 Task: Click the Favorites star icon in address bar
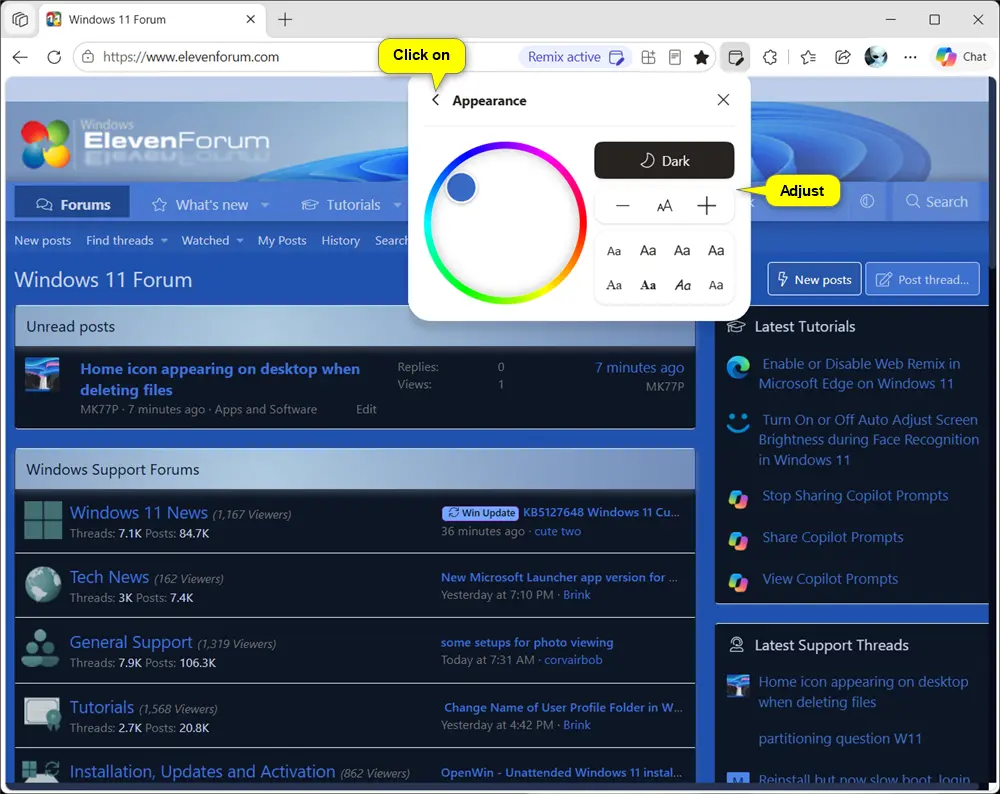pos(701,57)
